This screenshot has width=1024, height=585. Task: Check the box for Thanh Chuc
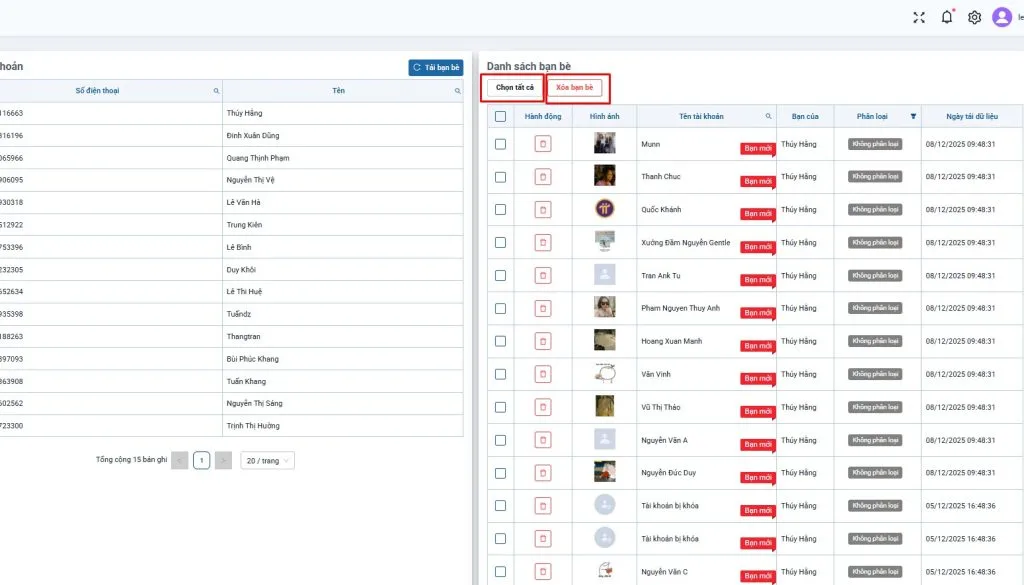click(x=500, y=177)
